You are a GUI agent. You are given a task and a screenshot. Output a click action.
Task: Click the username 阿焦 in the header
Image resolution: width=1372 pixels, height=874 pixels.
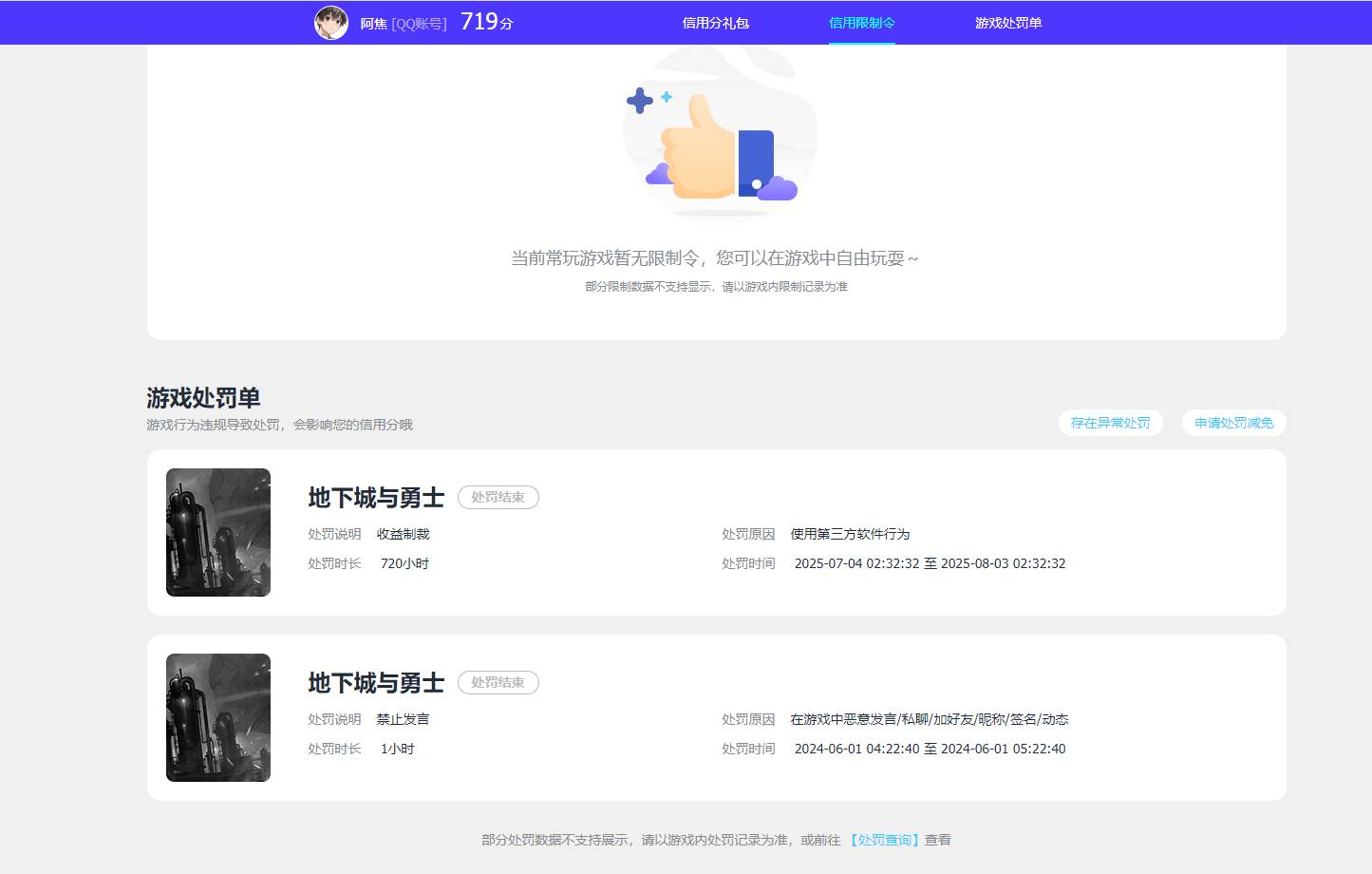point(373,24)
